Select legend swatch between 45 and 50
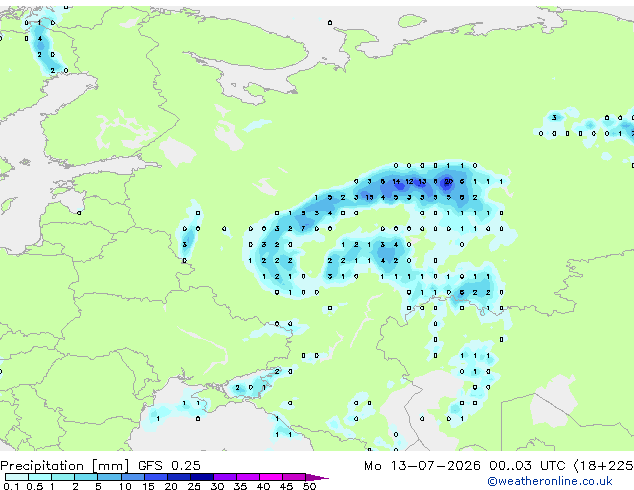634x490 pixels. pos(294,477)
